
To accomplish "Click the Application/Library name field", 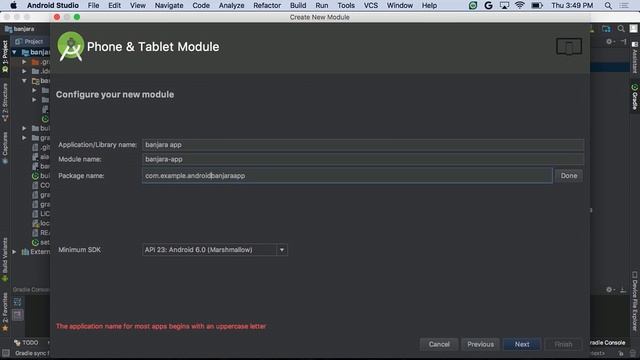I will tap(363, 144).
